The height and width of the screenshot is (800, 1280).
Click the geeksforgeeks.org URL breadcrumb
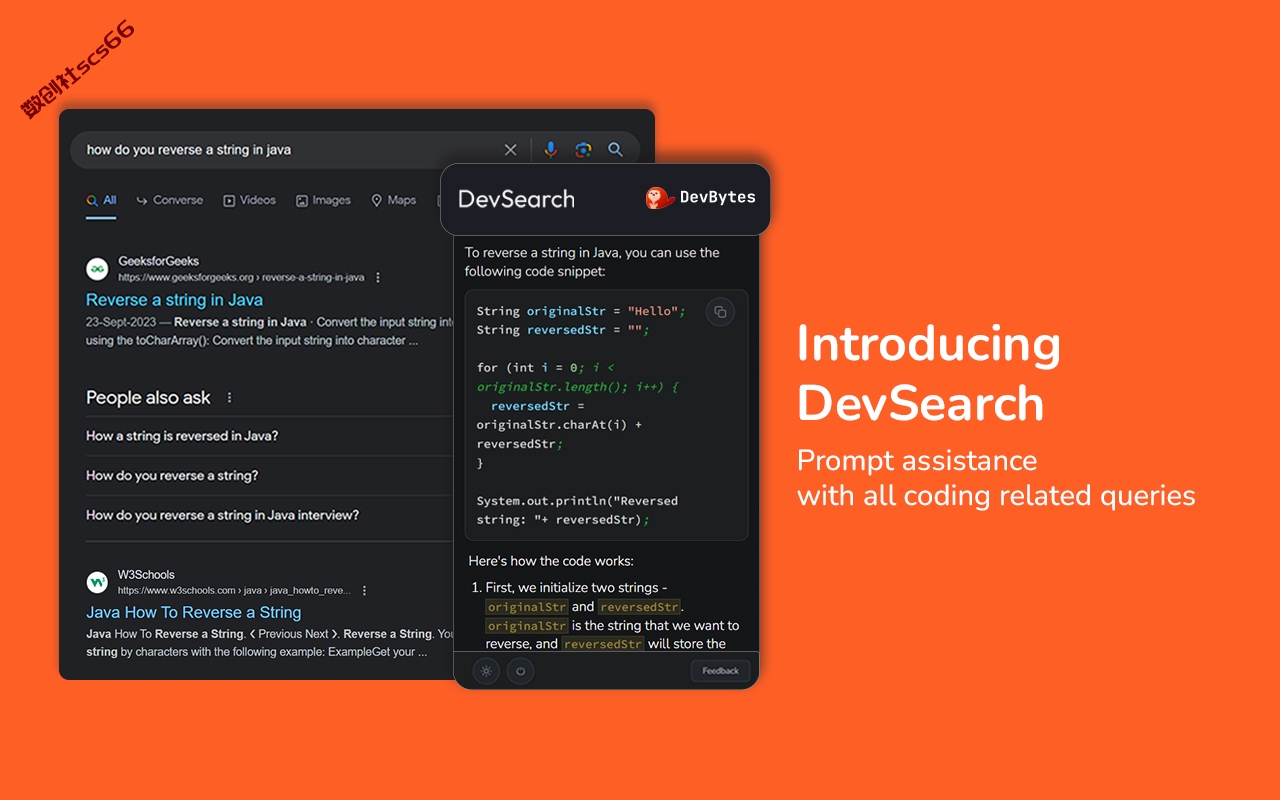pyautogui.click(x=241, y=277)
